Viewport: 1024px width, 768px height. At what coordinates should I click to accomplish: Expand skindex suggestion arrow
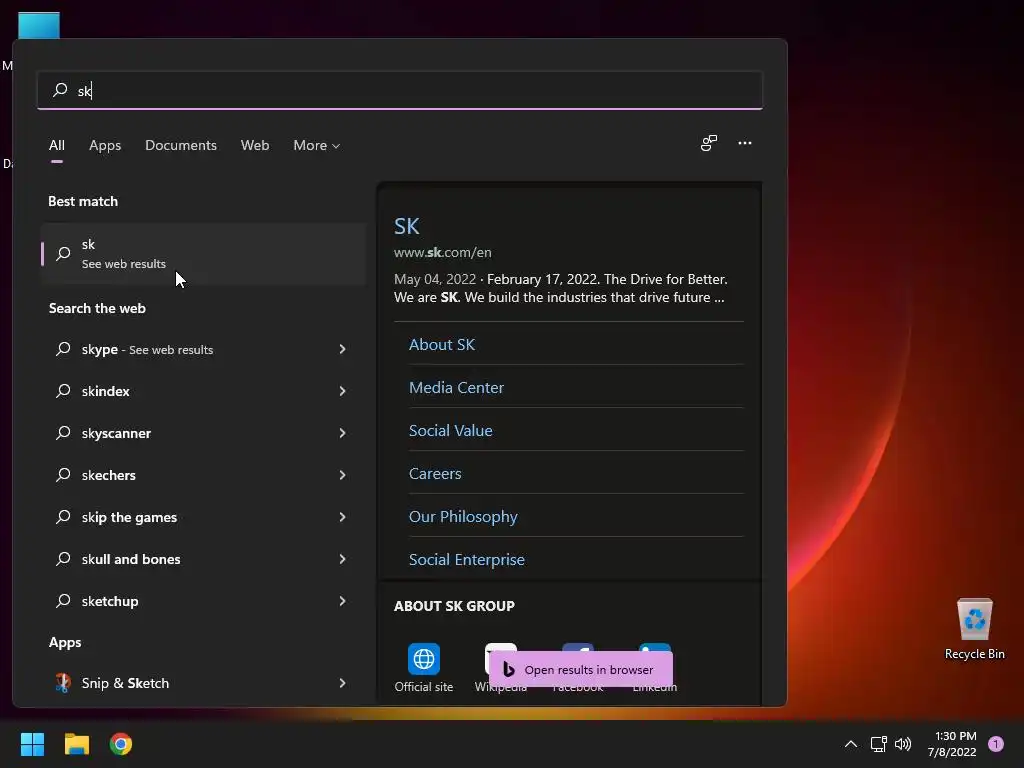(x=342, y=391)
